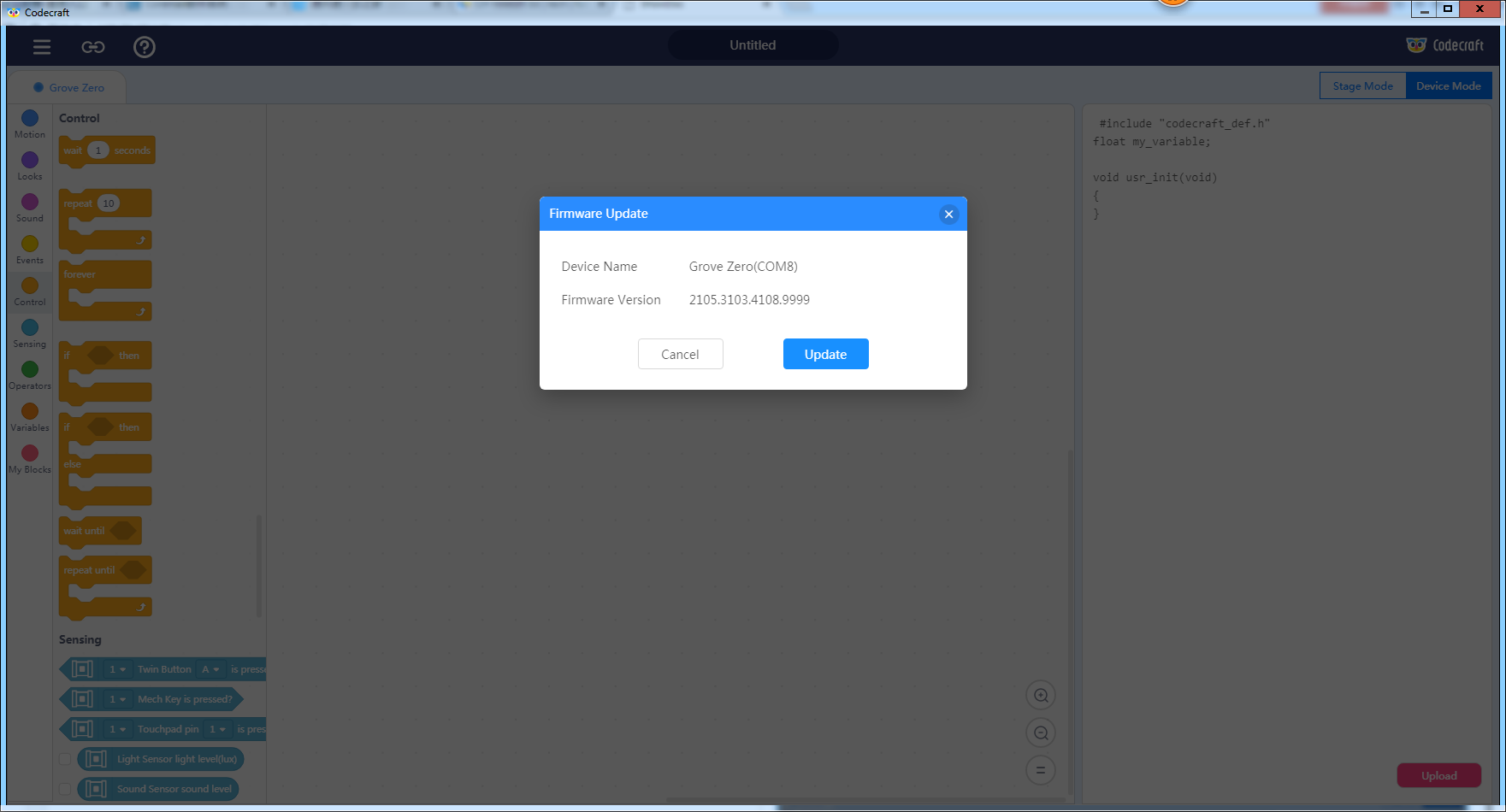Click the Twin Button block module icon

coord(82,669)
